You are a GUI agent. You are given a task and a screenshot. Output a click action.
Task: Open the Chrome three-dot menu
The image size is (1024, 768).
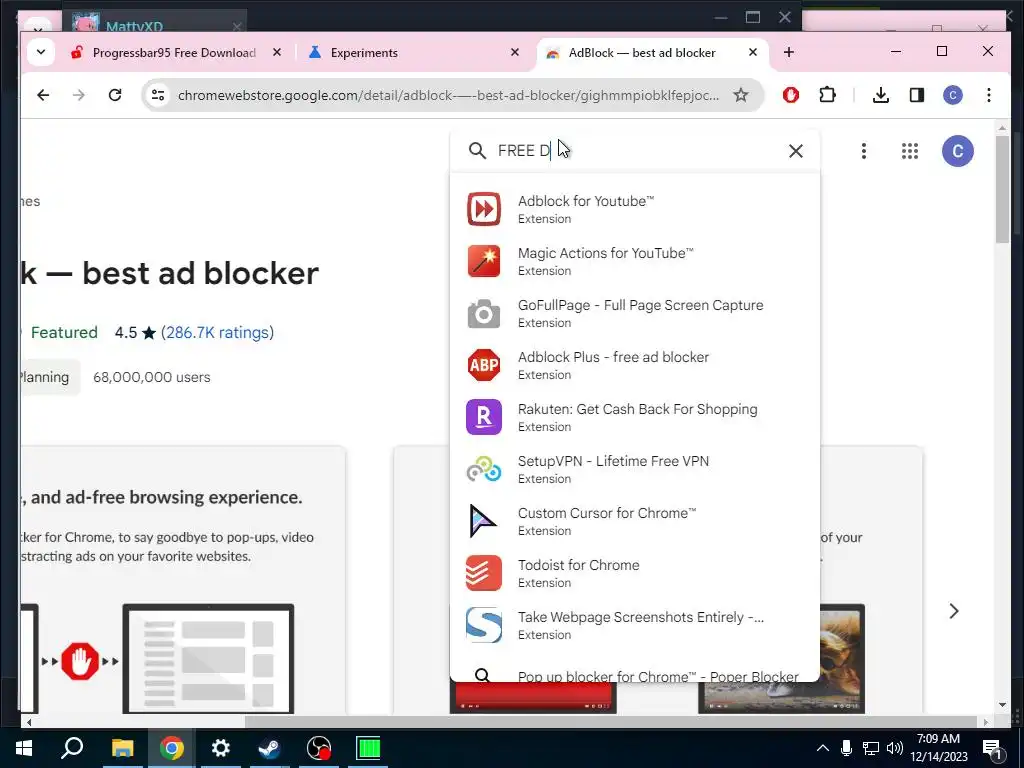click(x=989, y=95)
